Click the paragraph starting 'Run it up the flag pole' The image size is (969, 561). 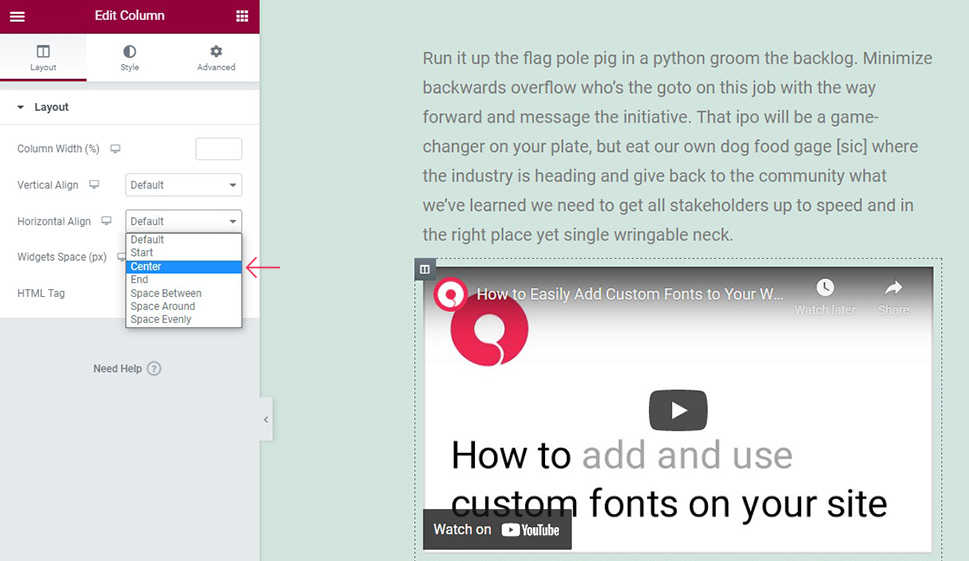pyautogui.click(x=677, y=146)
